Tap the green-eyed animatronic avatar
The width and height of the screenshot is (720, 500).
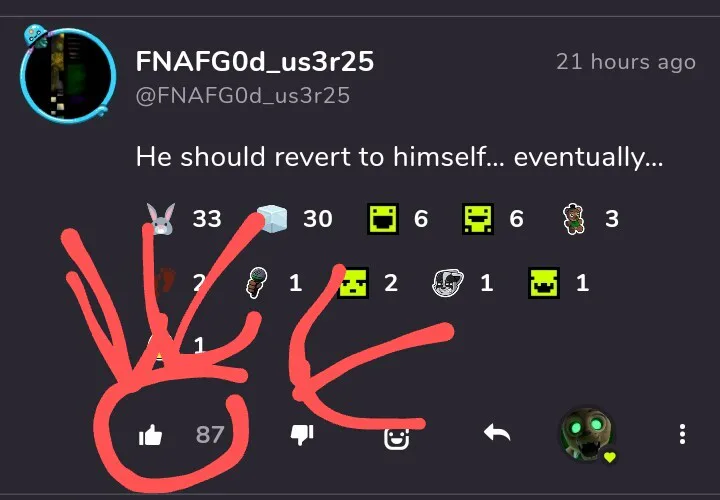coord(588,435)
